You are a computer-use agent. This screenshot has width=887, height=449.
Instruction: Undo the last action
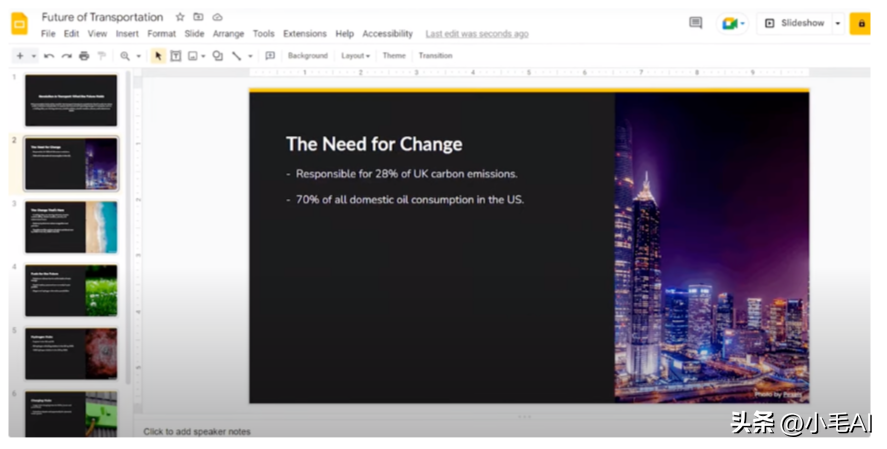(x=49, y=55)
